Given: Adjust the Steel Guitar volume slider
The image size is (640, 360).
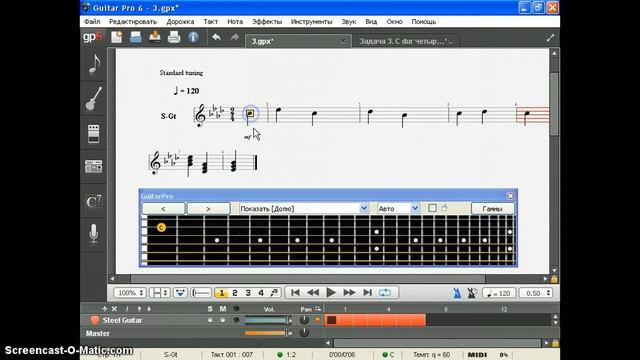Looking at the screenshot, I should point(268,320).
